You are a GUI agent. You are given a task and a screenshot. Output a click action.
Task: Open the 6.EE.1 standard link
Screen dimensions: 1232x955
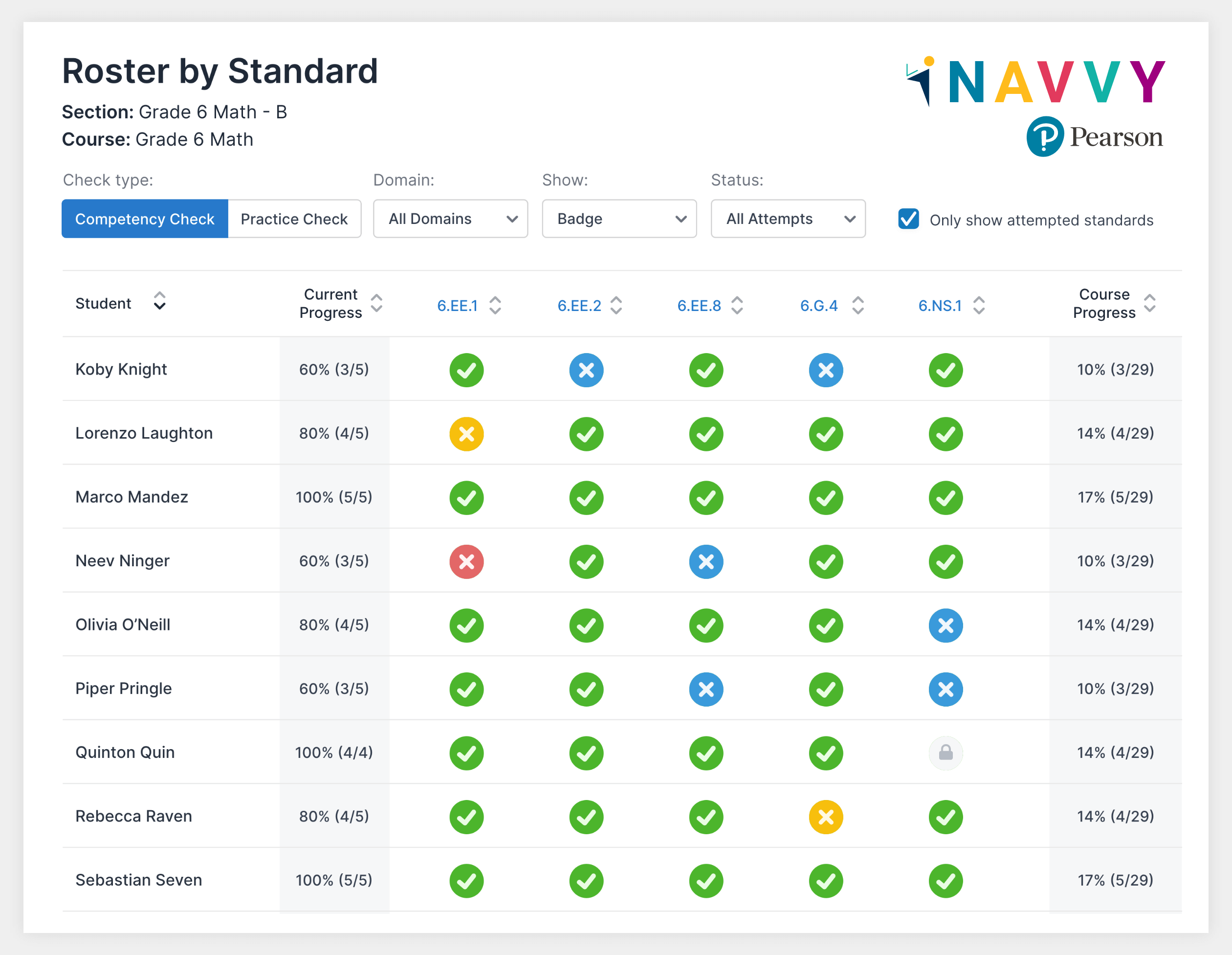(x=457, y=306)
